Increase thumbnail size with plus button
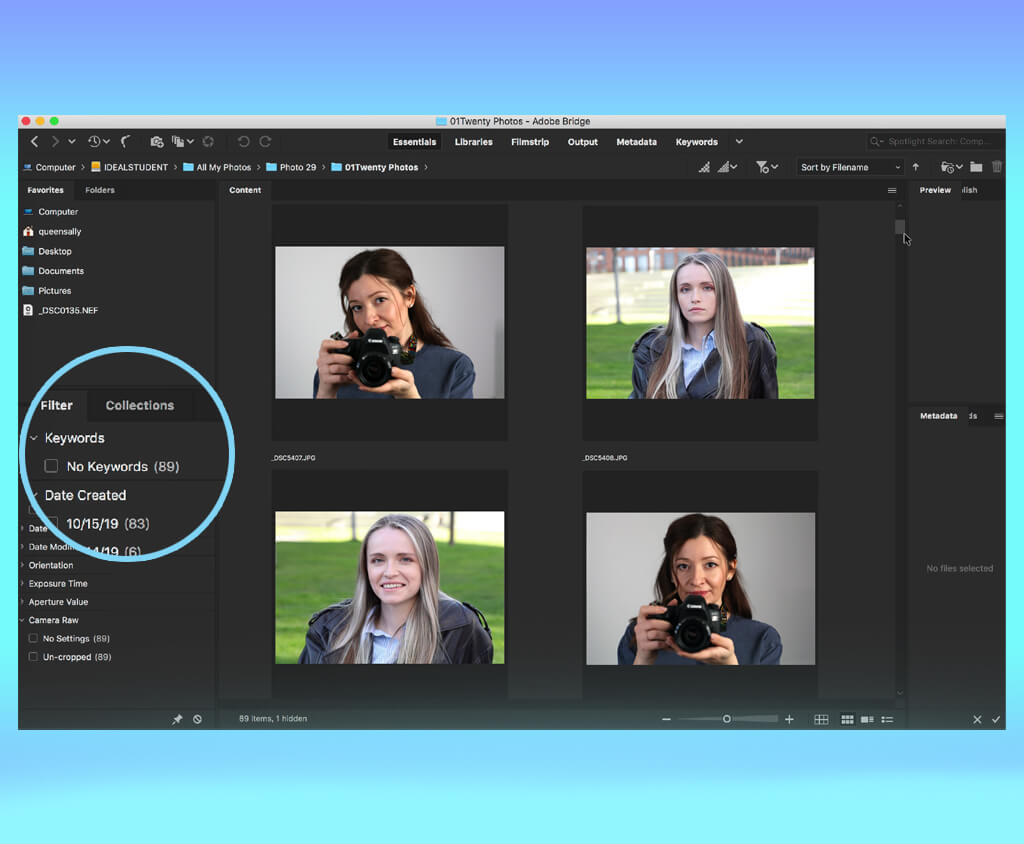The width and height of the screenshot is (1024, 844). click(x=789, y=719)
